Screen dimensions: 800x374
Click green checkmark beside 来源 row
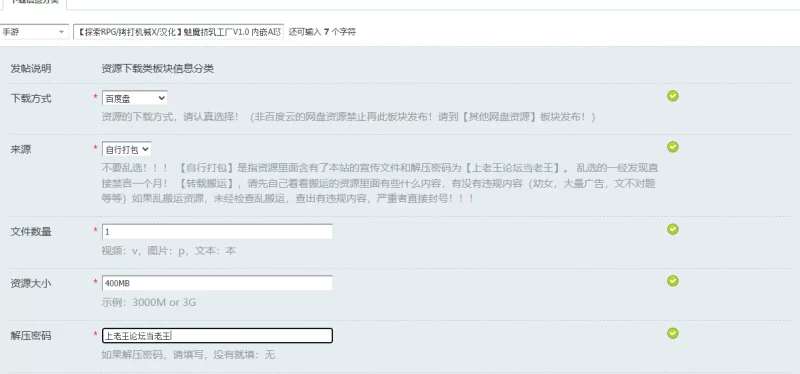click(x=672, y=147)
